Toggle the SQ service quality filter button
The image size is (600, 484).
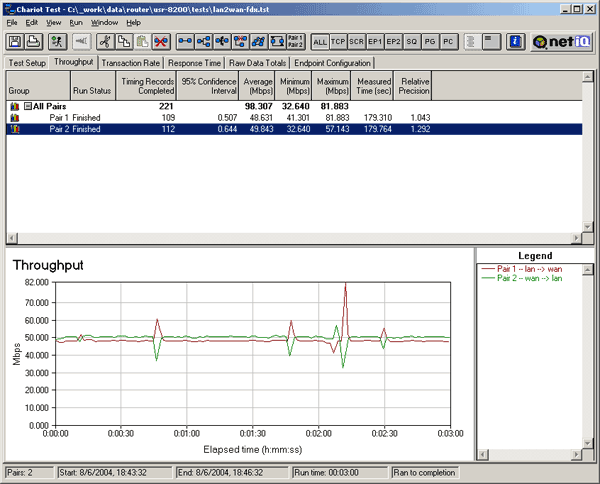(x=412, y=42)
